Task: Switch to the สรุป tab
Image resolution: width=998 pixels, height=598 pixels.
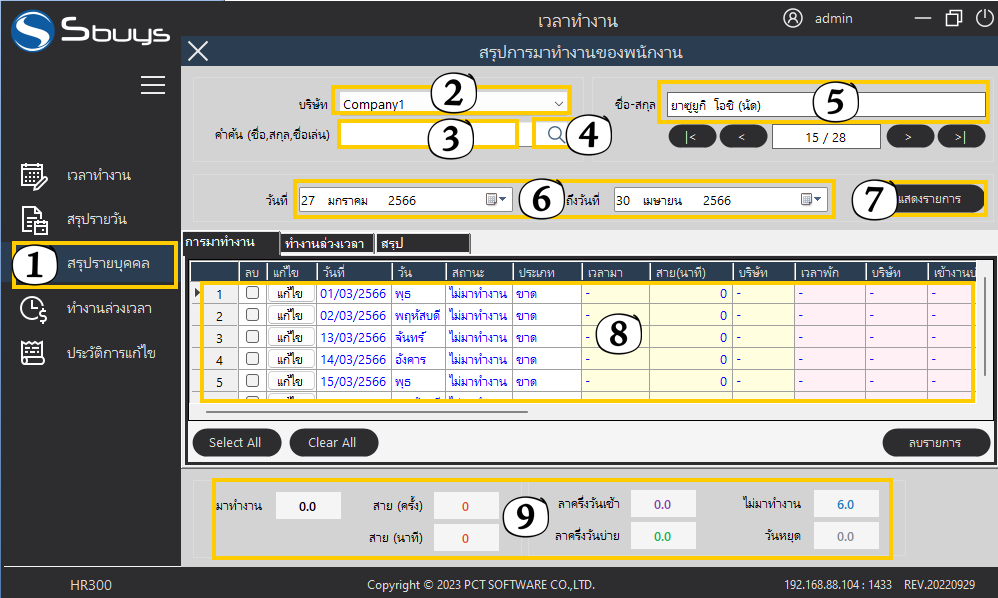Action: point(420,243)
